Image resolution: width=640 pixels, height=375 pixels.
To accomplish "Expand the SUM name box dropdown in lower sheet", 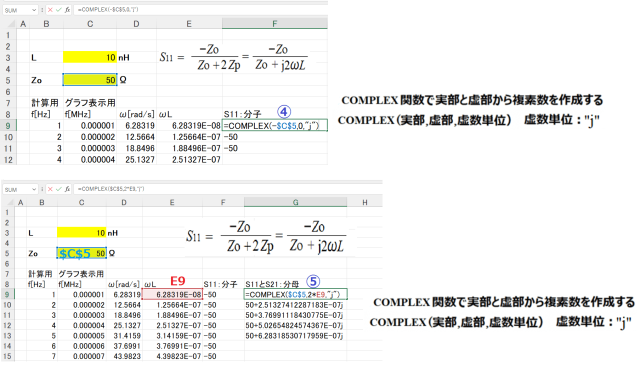I will pyautogui.click(x=33, y=189).
